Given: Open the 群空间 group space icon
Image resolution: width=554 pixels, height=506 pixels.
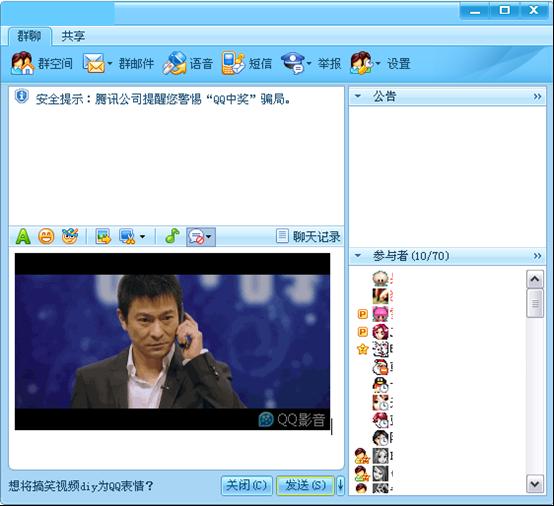Looking at the screenshot, I should 22,63.
